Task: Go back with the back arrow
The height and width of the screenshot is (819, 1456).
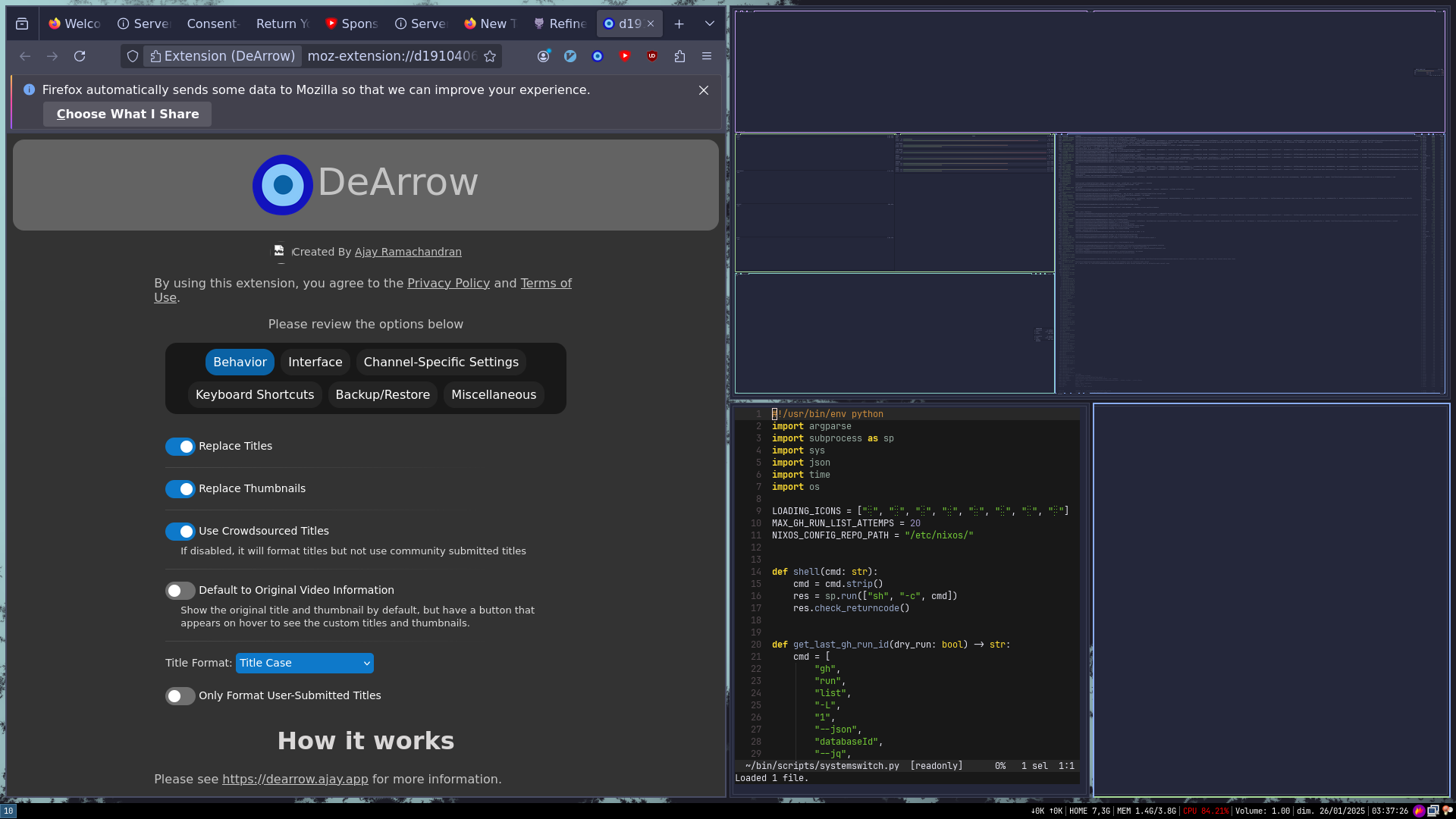Action: 25,56
